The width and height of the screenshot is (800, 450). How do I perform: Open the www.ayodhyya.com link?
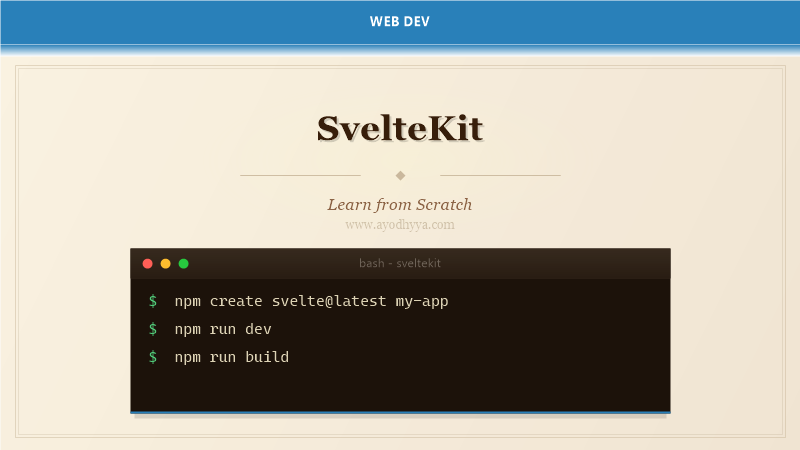pos(400,224)
